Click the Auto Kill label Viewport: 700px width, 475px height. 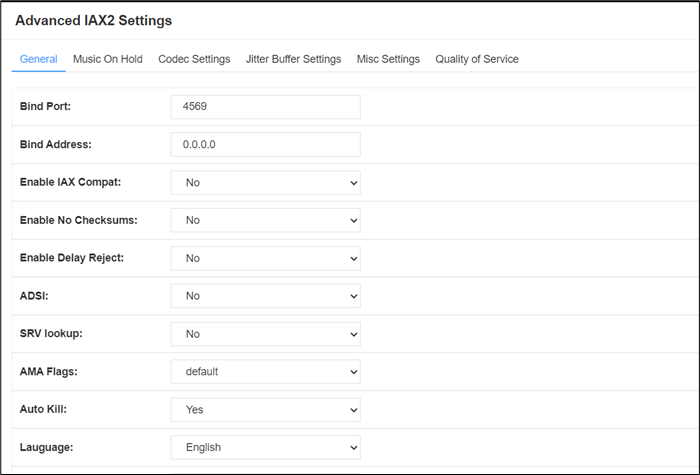click(43, 409)
